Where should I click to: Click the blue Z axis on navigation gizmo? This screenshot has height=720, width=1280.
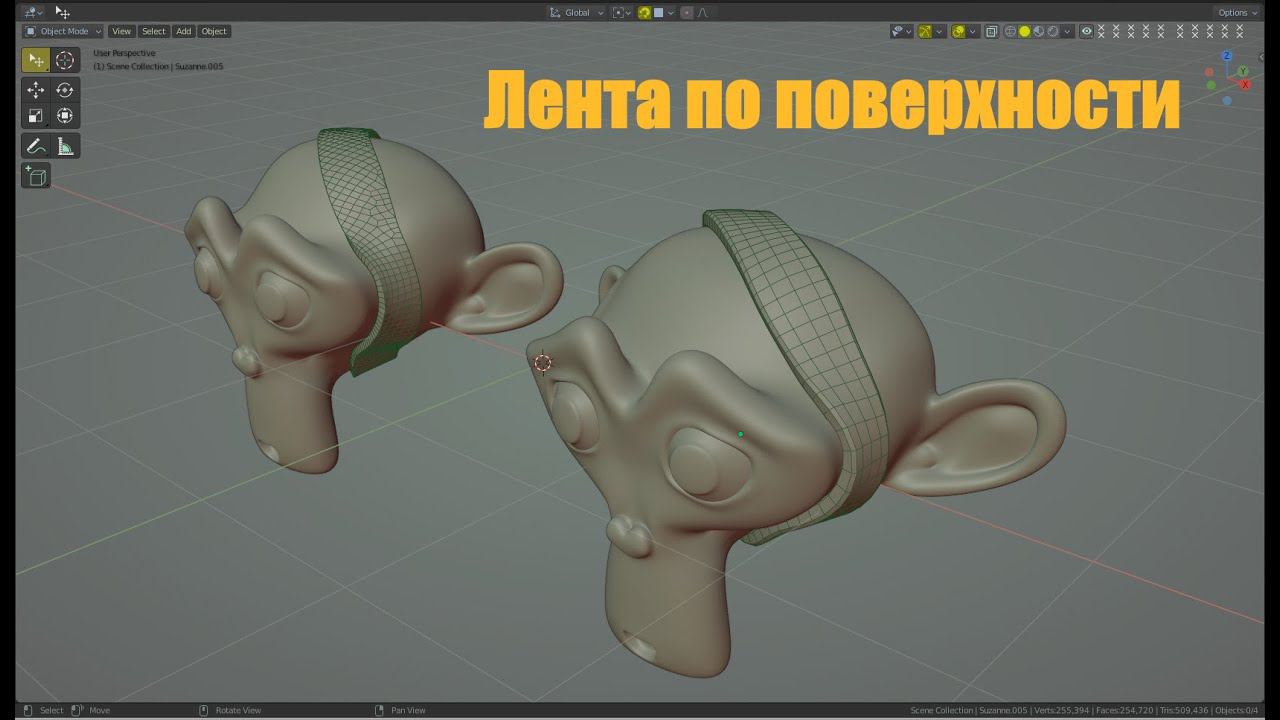pos(1227,56)
